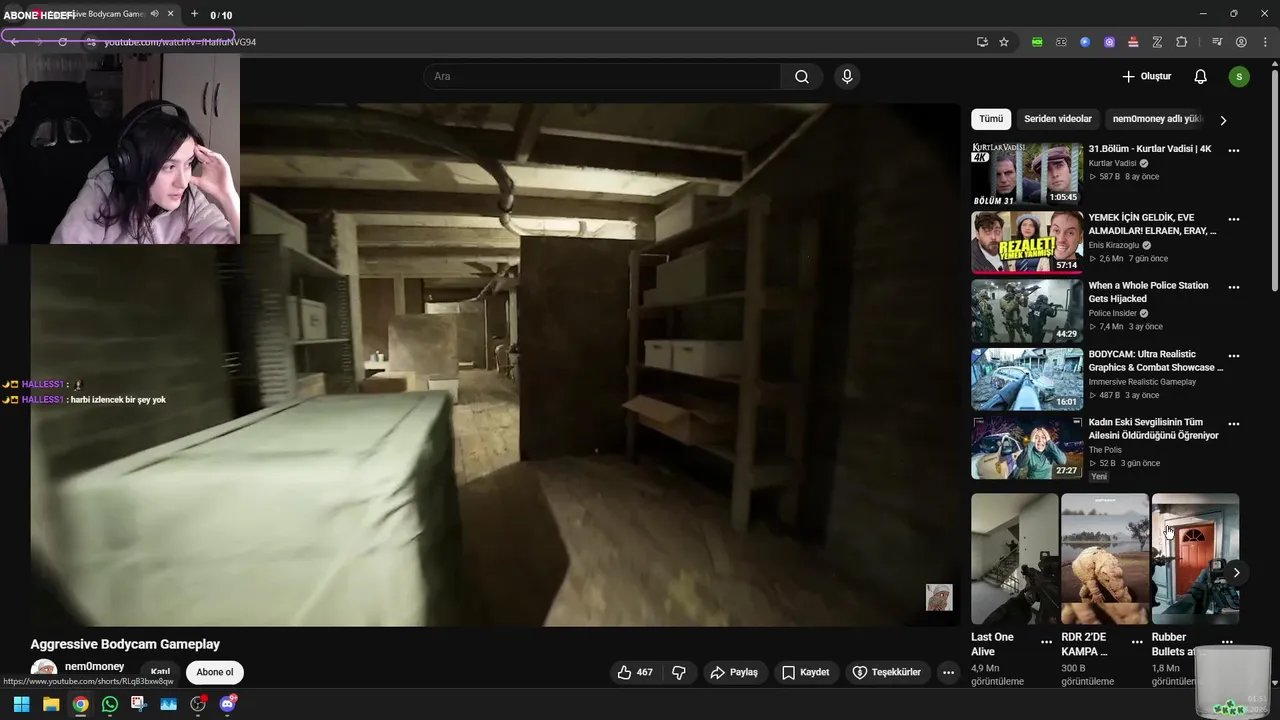The width and height of the screenshot is (1280, 720).
Task: Click the blue play-button extension icon
Action: (x=1085, y=42)
